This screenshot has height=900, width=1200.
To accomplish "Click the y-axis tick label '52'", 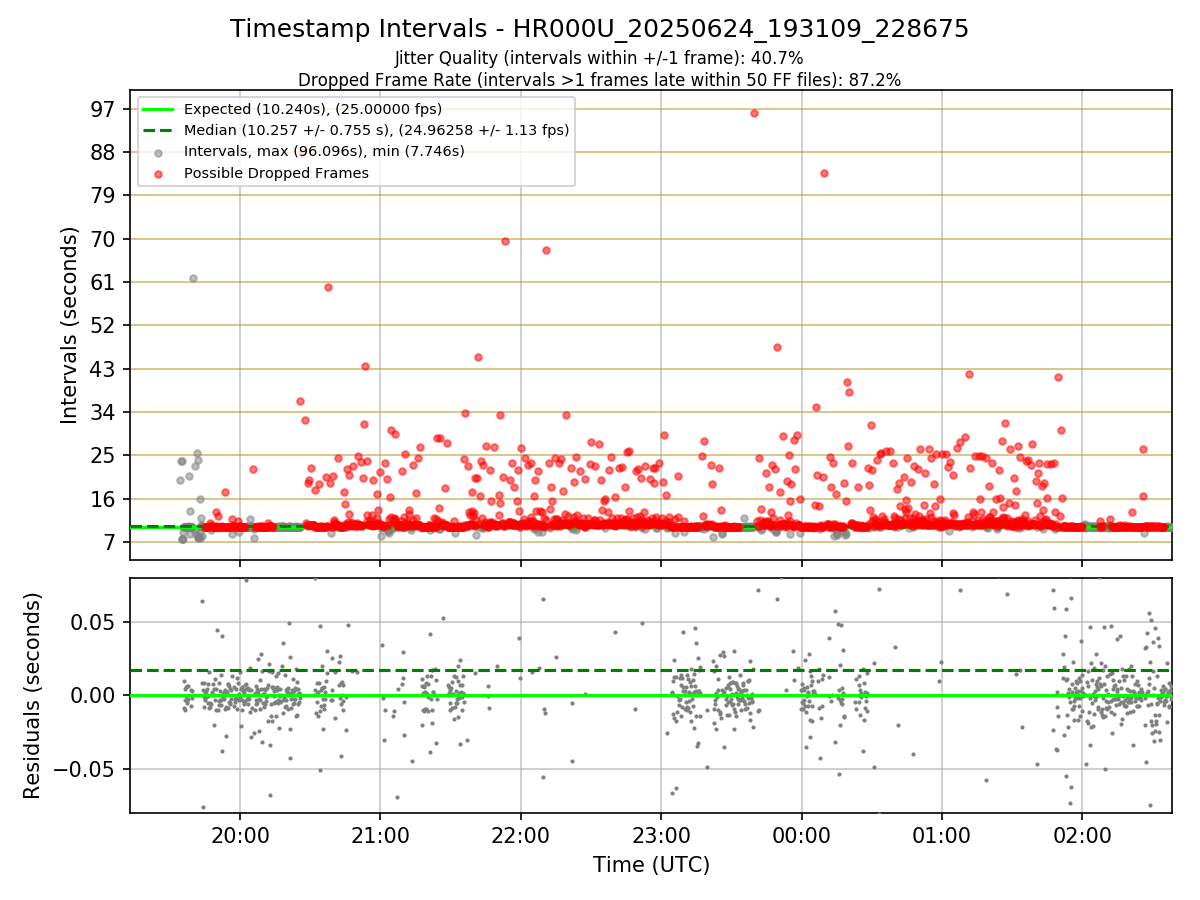I will 104,325.
